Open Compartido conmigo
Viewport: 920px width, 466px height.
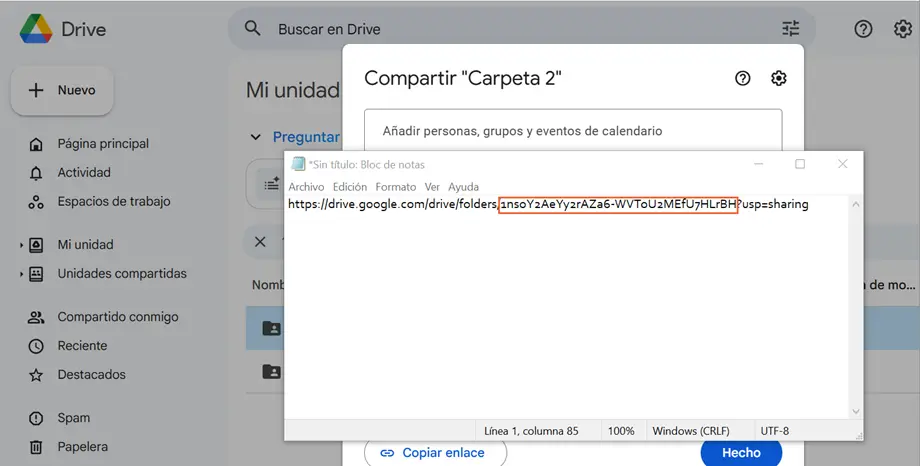[118, 317]
